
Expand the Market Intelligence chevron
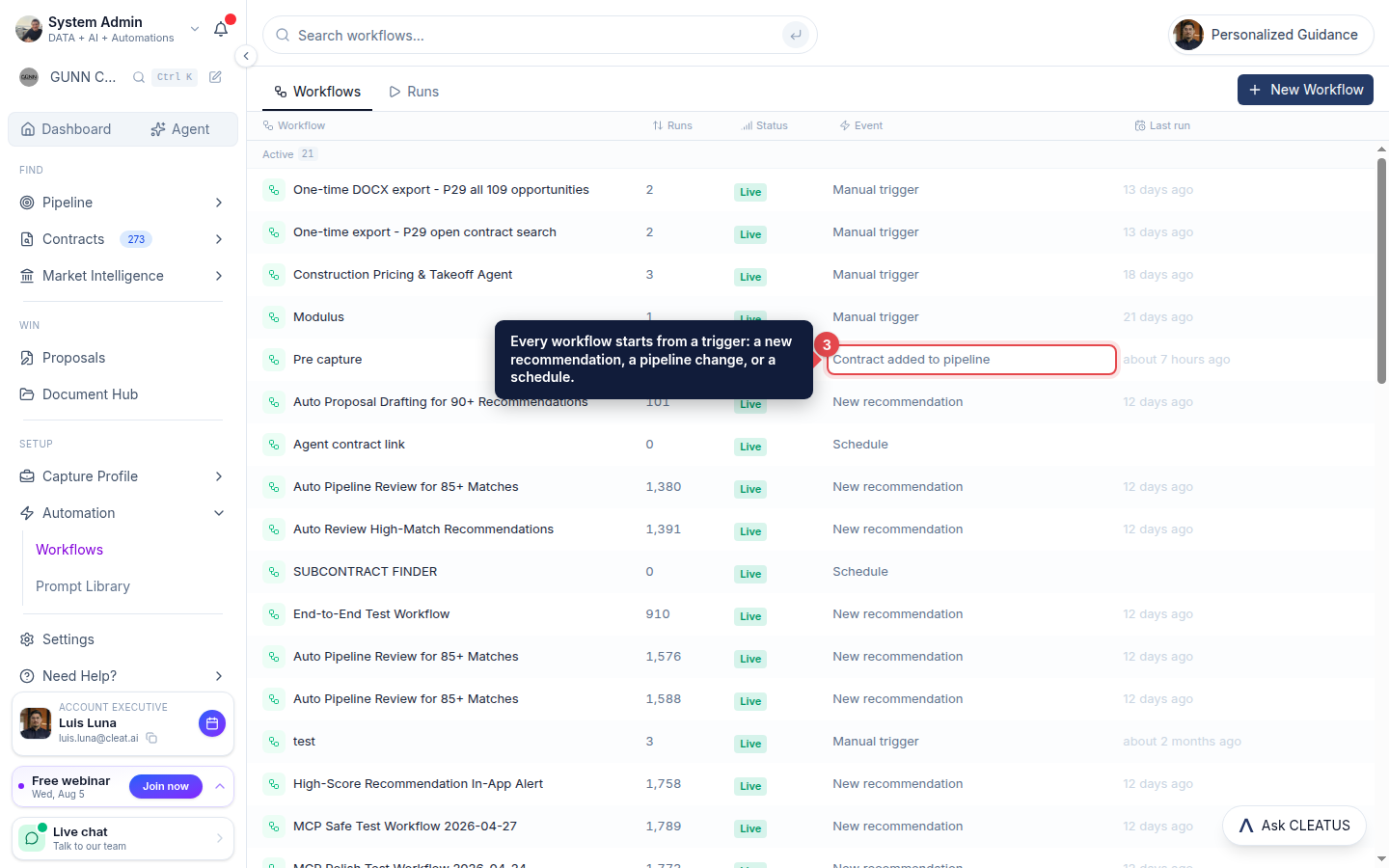point(219,276)
